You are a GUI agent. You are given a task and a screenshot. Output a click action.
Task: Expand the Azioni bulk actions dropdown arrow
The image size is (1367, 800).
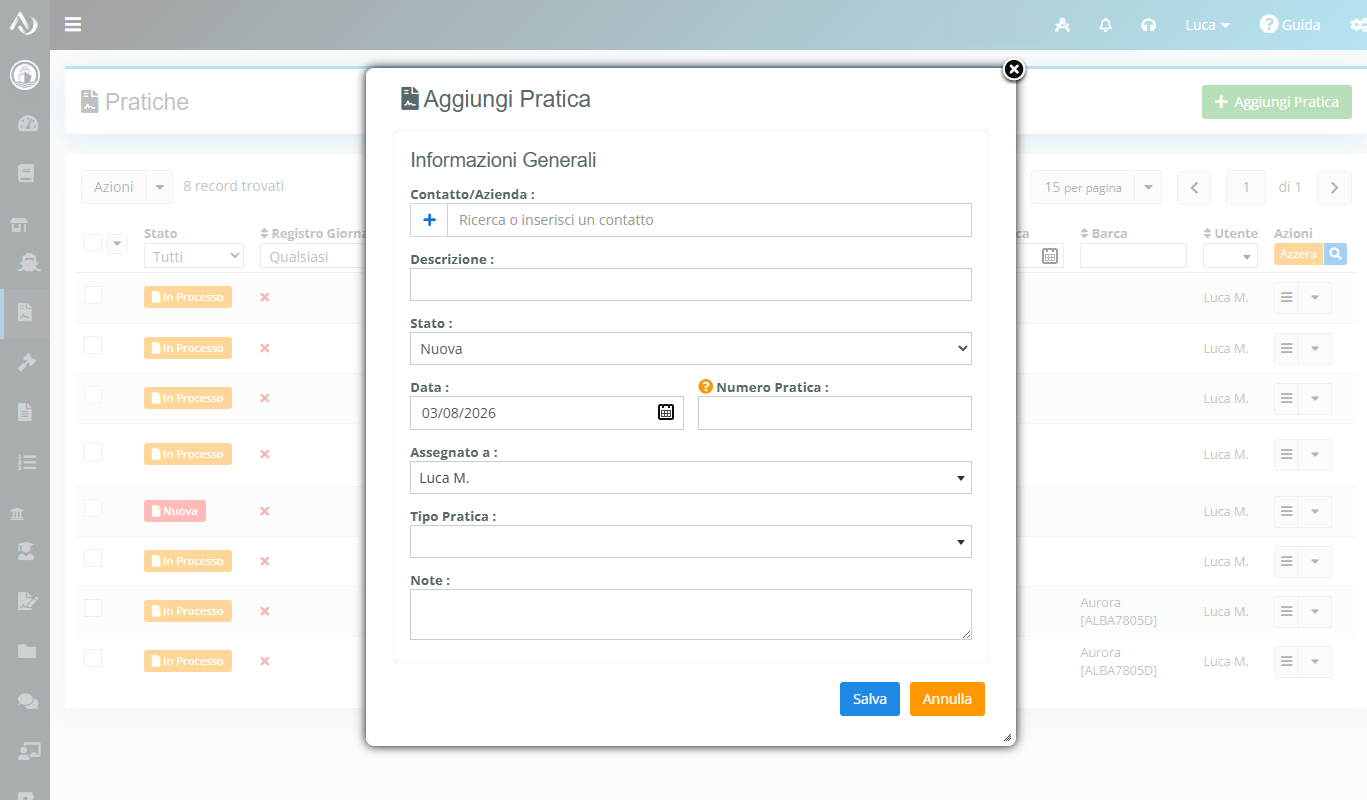[x=160, y=187]
